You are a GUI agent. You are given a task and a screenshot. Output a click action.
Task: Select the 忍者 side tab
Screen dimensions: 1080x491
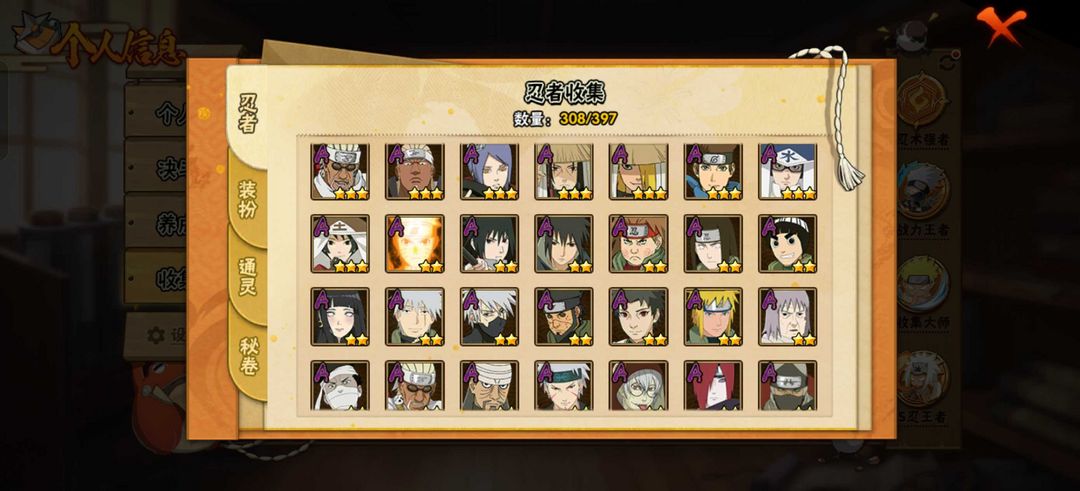pyautogui.click(x=248, y=114)
